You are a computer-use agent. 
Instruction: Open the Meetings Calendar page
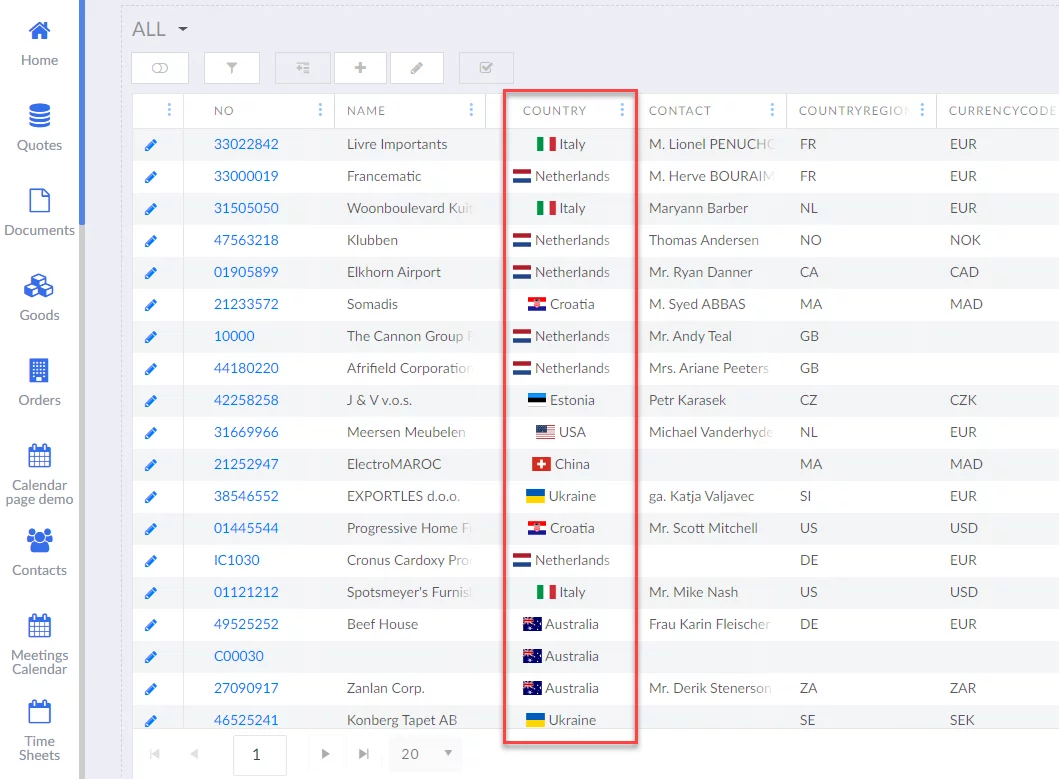pos(39,644)
